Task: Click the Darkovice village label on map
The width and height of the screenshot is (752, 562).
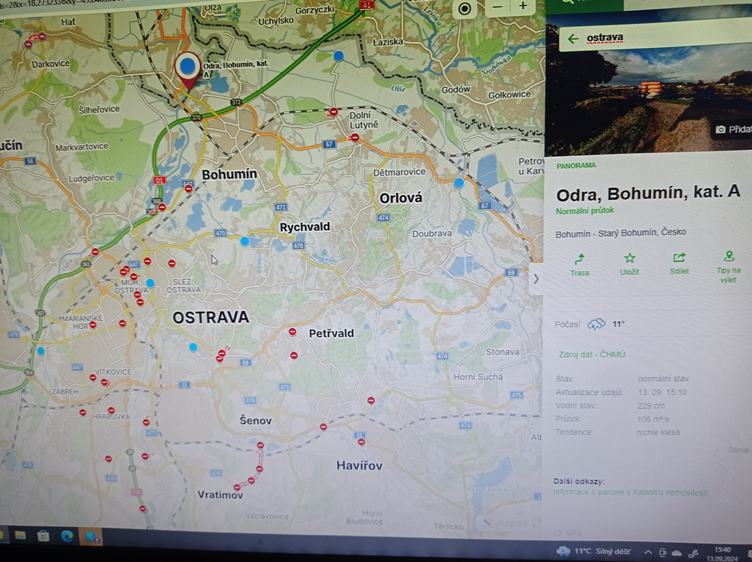Action: [50, 64]
